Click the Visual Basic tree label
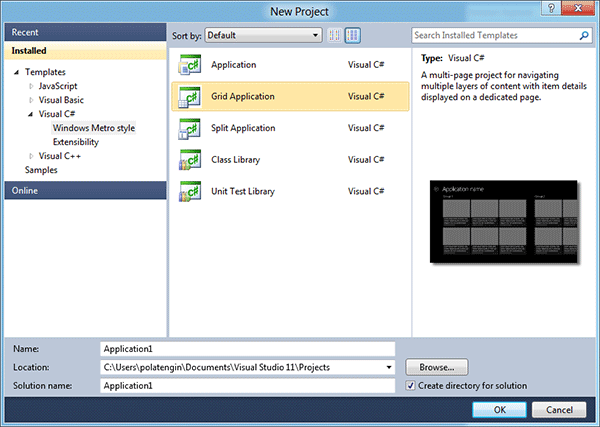The image size is (600, 427). point(61,100)
